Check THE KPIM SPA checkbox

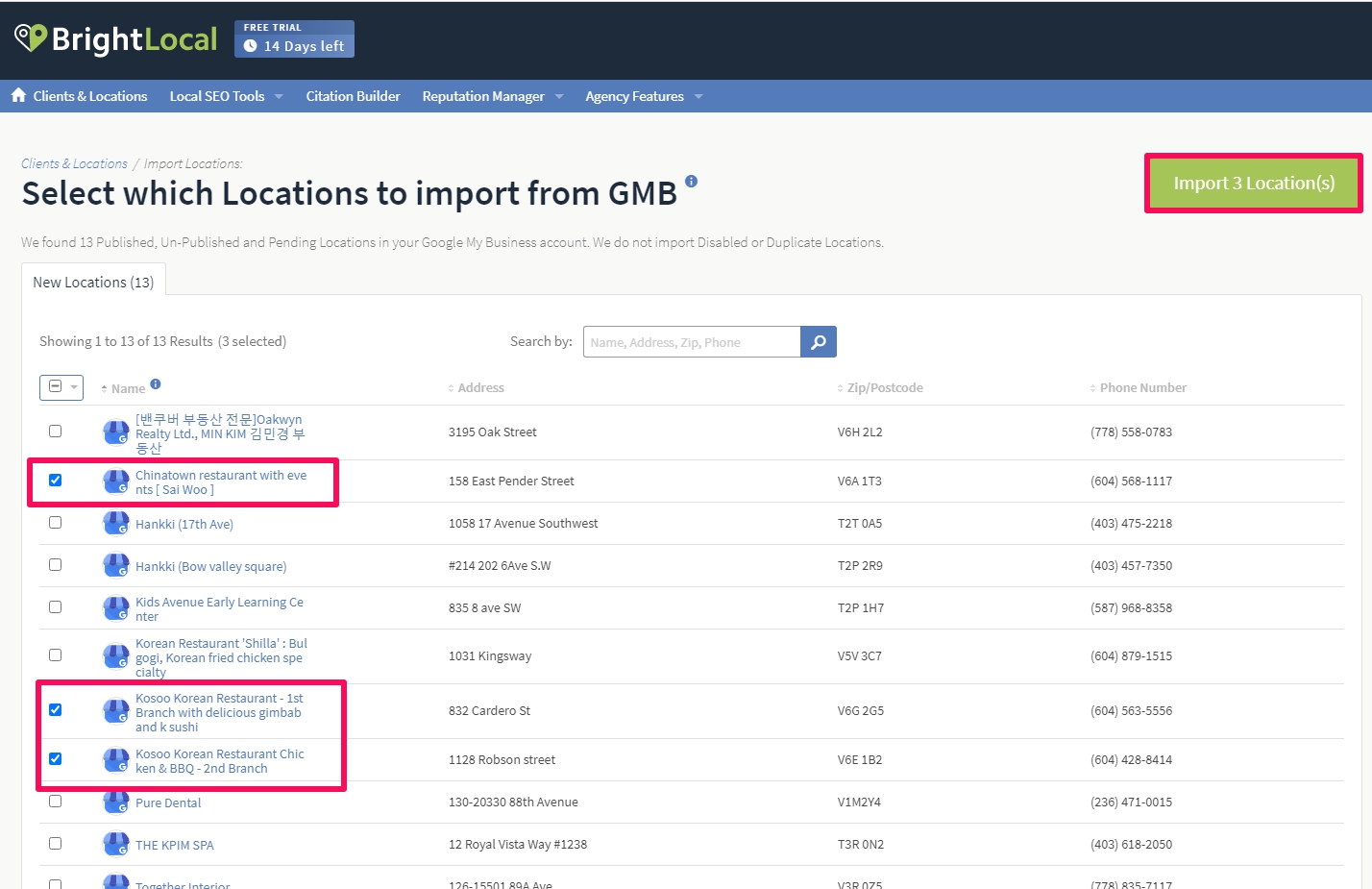(56, 844)
